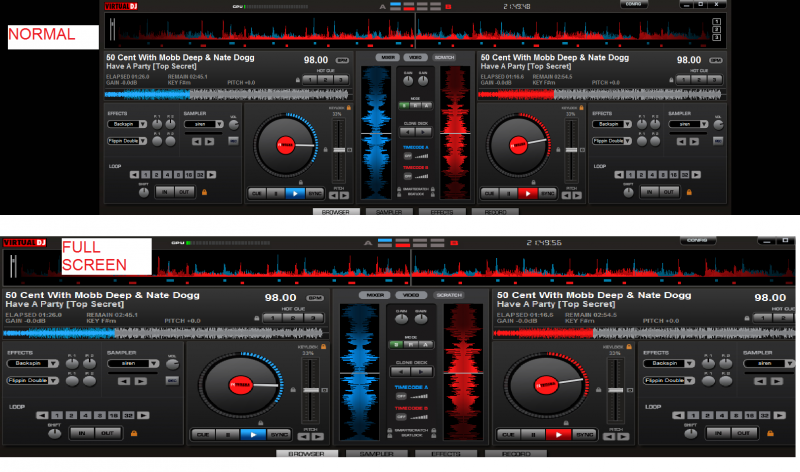This screenshot has height=472, width=800.
Task: Click the left deck sampler volume knob, full screen window
Action: point(172,364)
